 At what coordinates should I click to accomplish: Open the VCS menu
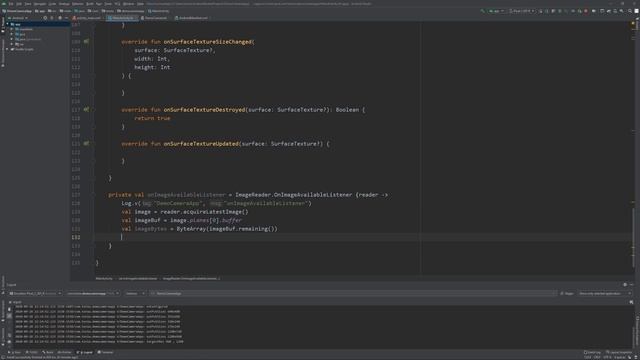click(117, 4)
